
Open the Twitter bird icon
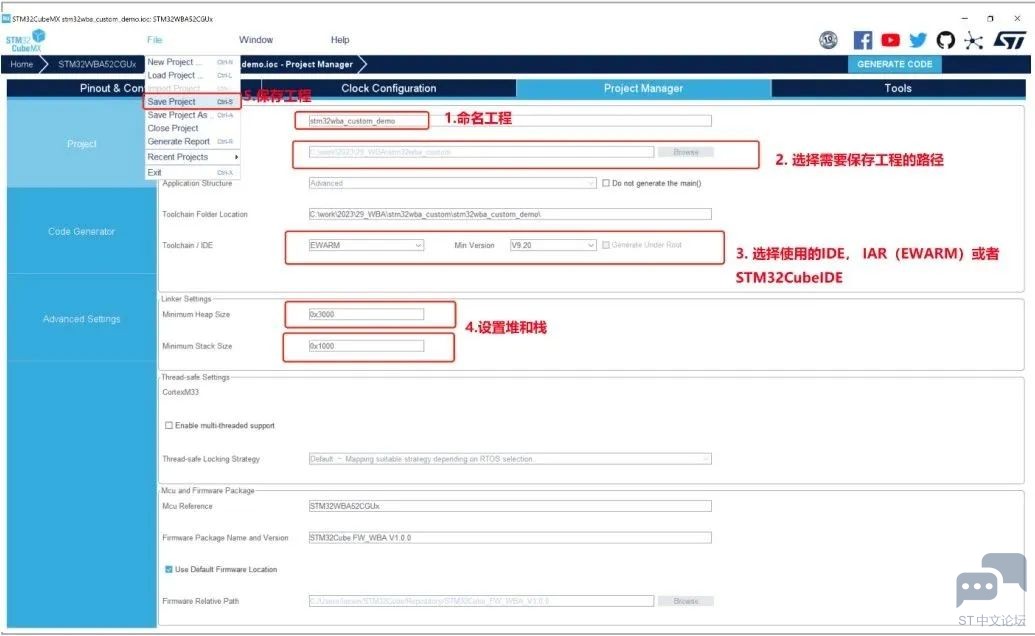(x=918, y=40)
